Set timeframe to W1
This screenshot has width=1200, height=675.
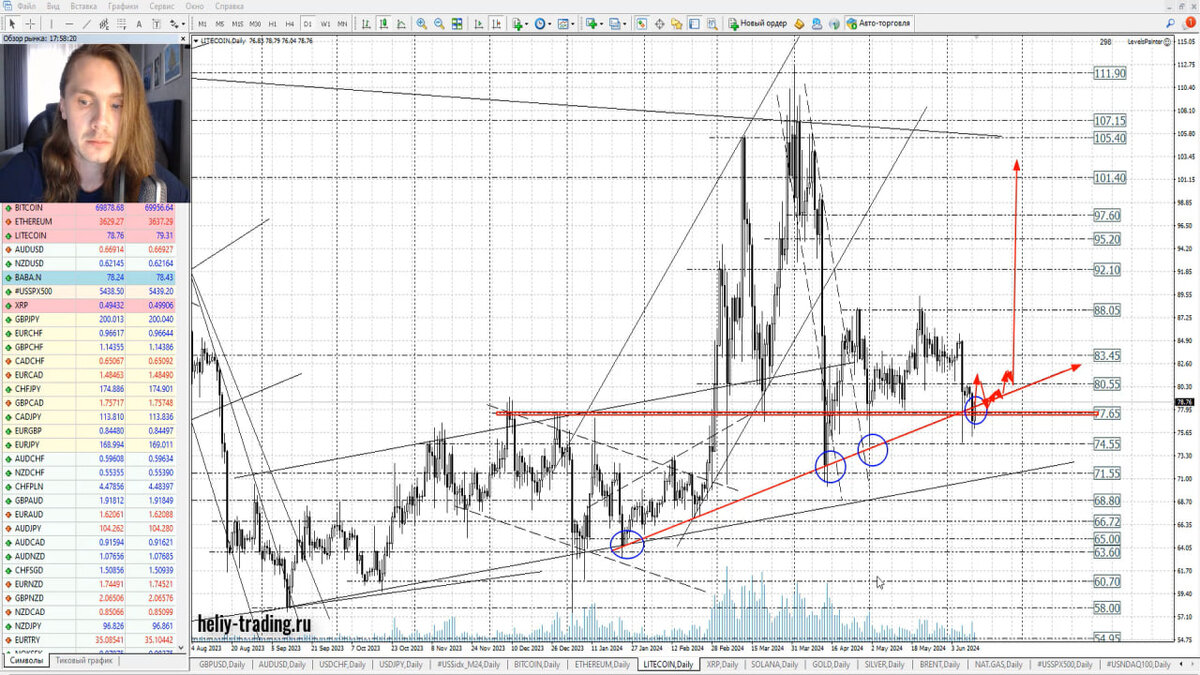(x=325, y=23)
